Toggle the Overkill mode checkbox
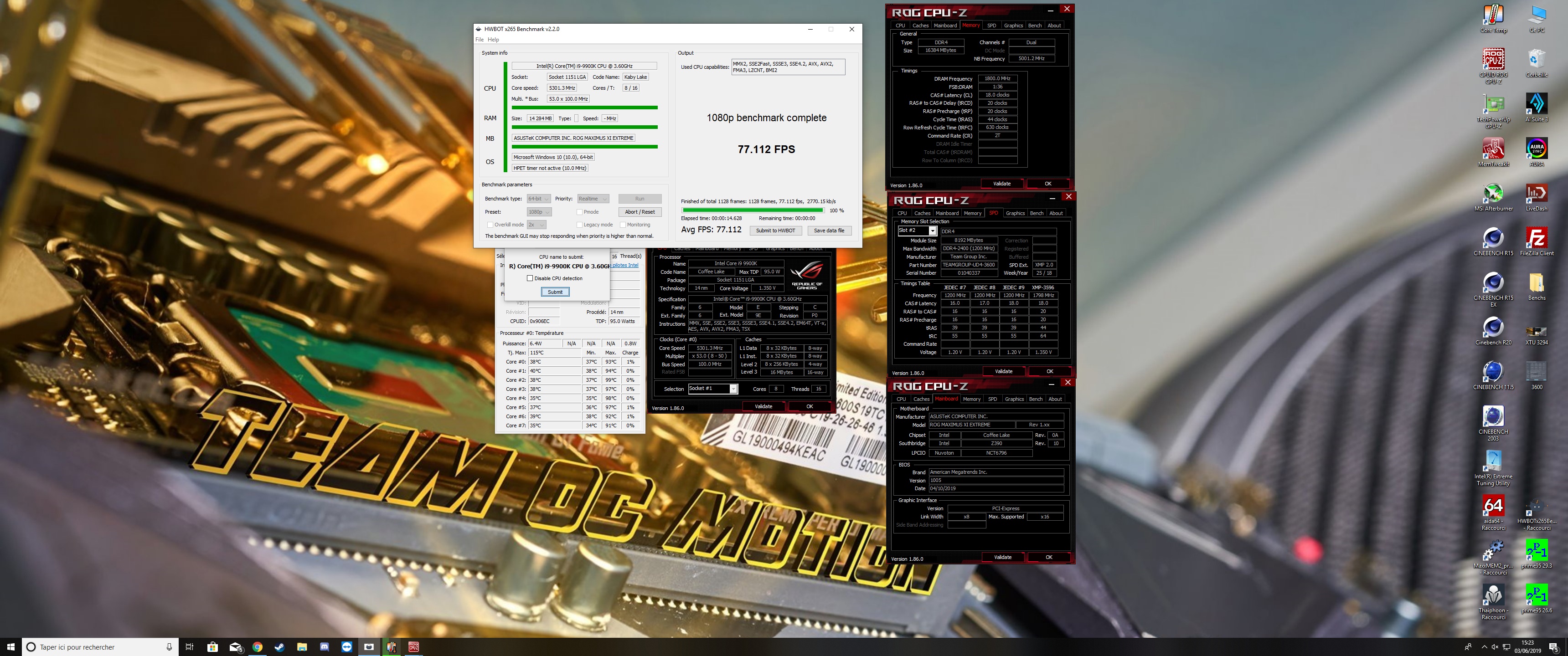Viewport: 1568px width, 656px height. [x=490, y=225]
